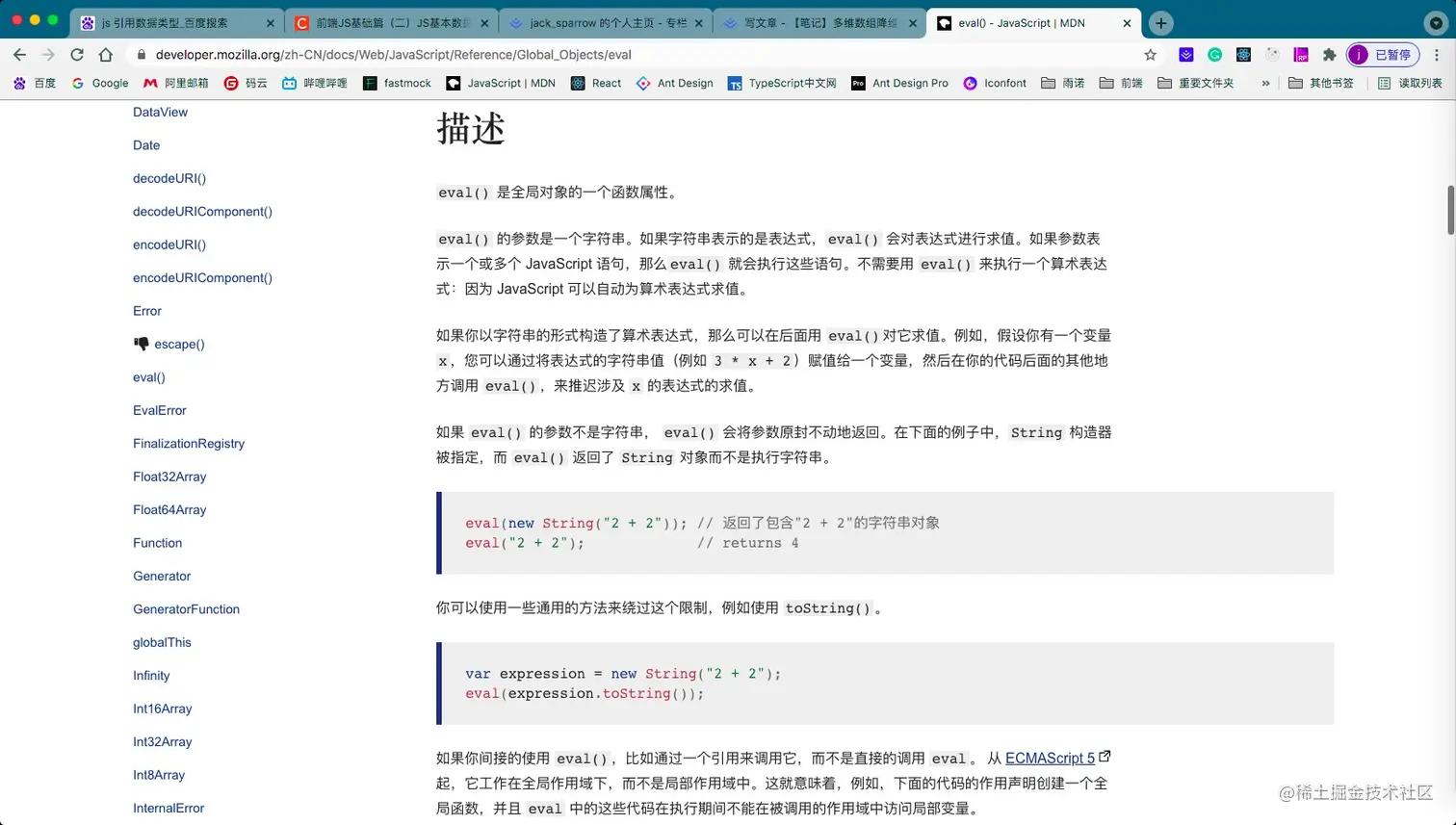Open the fastmock bookmark

pos(397,84)
